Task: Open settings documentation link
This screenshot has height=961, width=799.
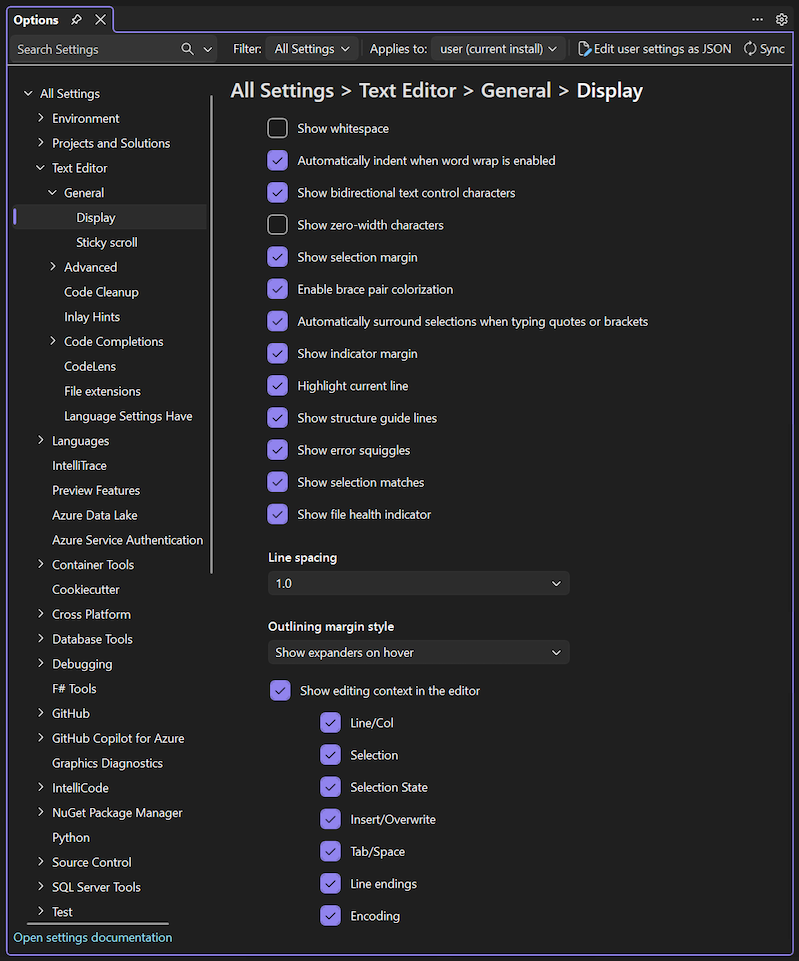Action: [93, 937]
